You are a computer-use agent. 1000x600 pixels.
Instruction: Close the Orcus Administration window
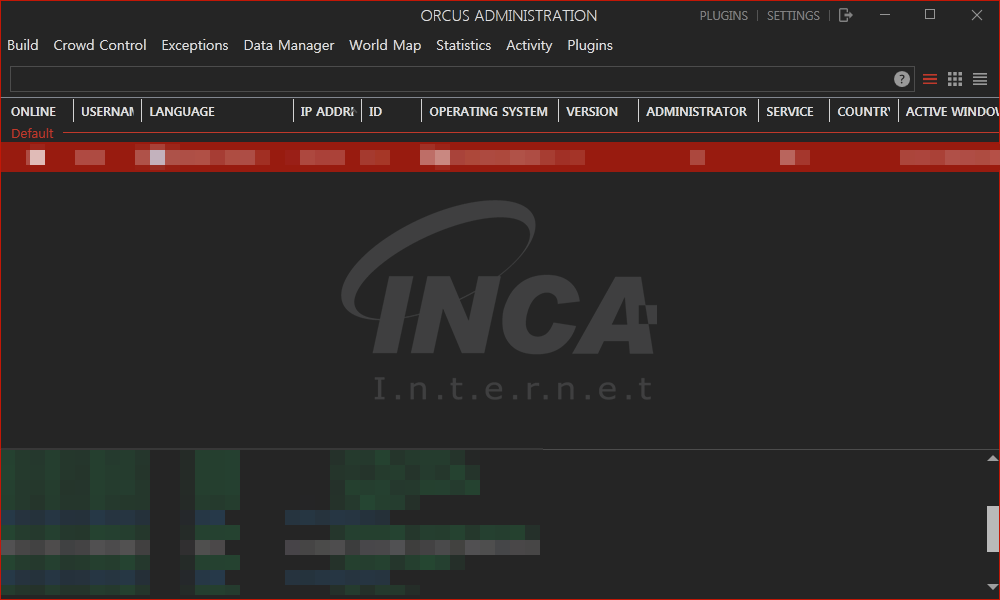point(976,15)
